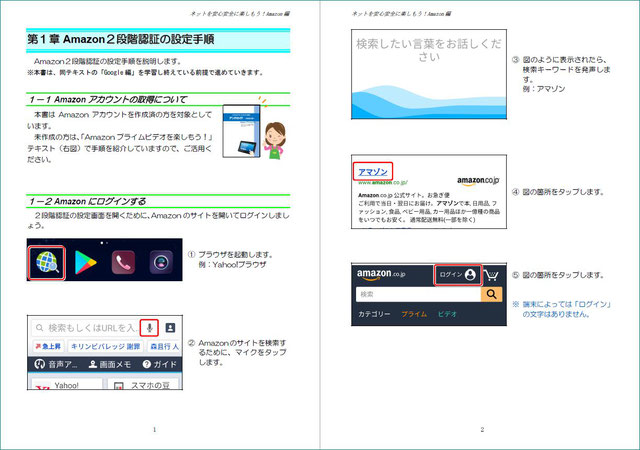Open the スマホの豆 tab thumbnail
Image resolution: width=640 pixels, height=450 pixels.
143,384
